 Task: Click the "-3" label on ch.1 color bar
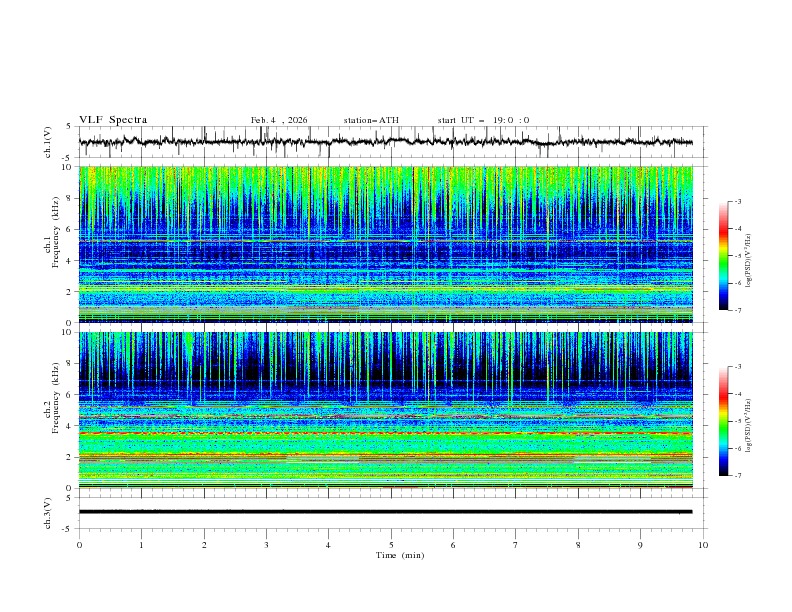pos(738,201)
